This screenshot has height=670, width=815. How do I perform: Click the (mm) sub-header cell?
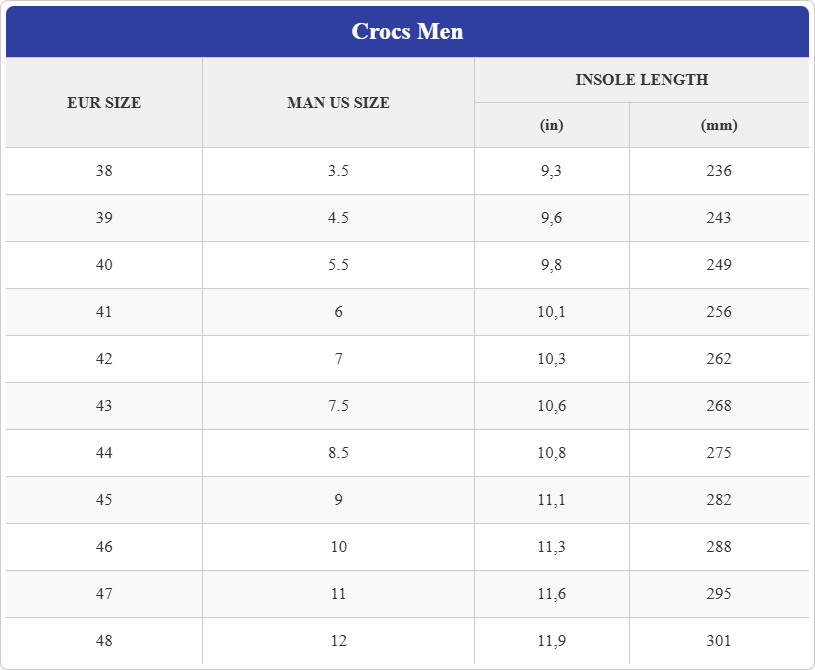pos(719,125)
